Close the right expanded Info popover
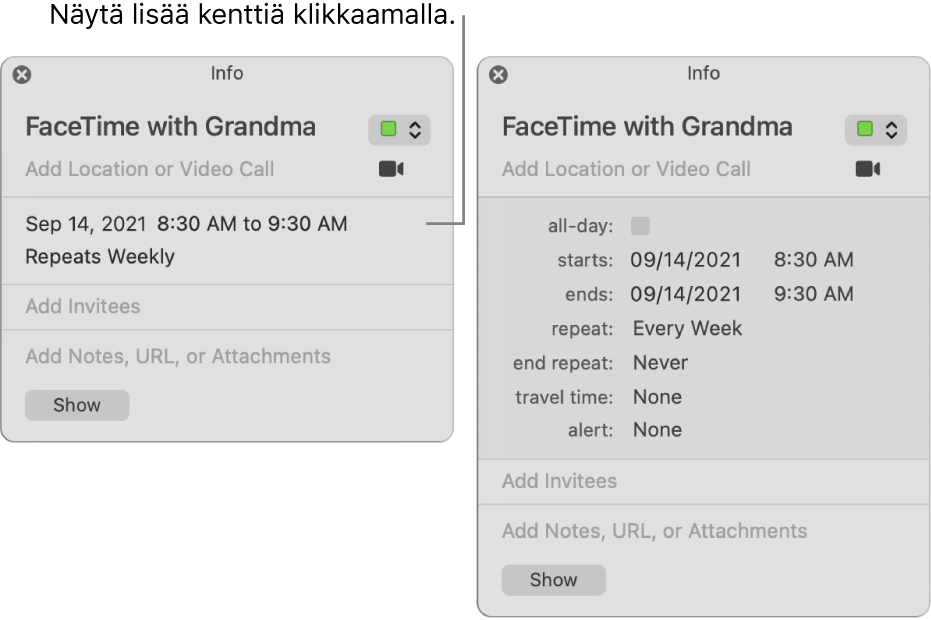Viewport: 931px width, 620px height. pyautogui.click(x=498, y=75)
